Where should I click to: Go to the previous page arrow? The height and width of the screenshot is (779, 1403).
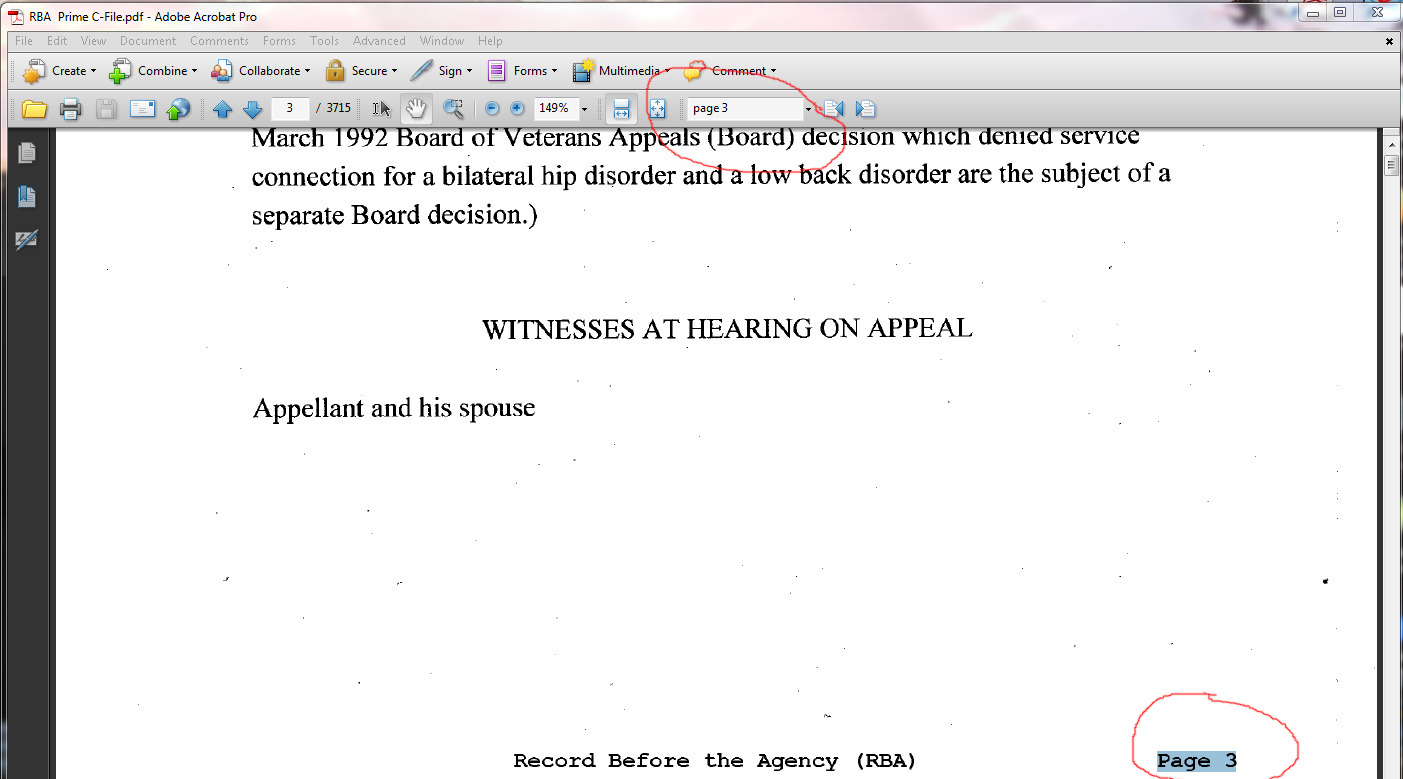[x=222, y=109]
